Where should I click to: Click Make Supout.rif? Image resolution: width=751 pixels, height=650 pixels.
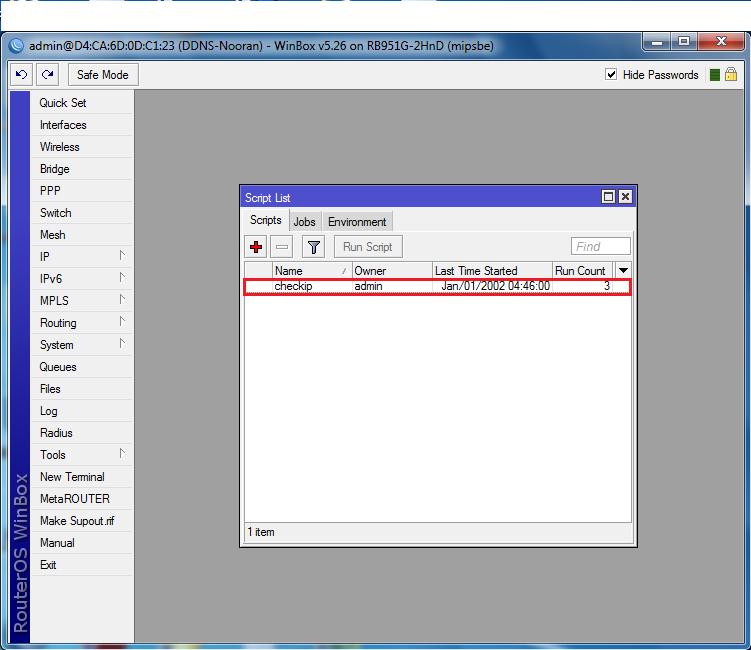82,521
